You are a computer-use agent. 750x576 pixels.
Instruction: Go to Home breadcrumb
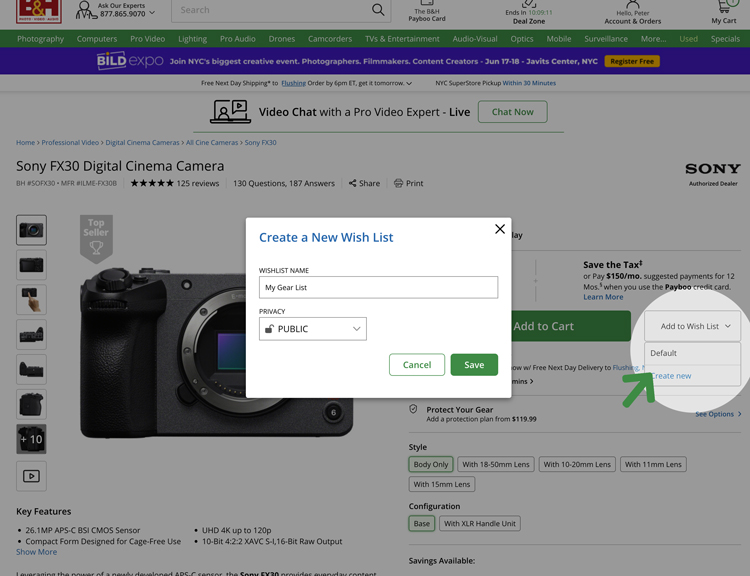pos(25,143)
